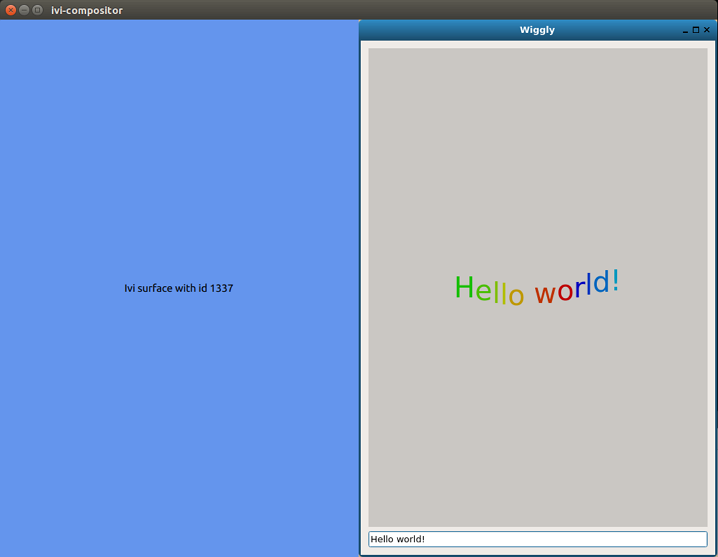
Task: Maximize the ivi-compositor window
Action: click(37, 10)
